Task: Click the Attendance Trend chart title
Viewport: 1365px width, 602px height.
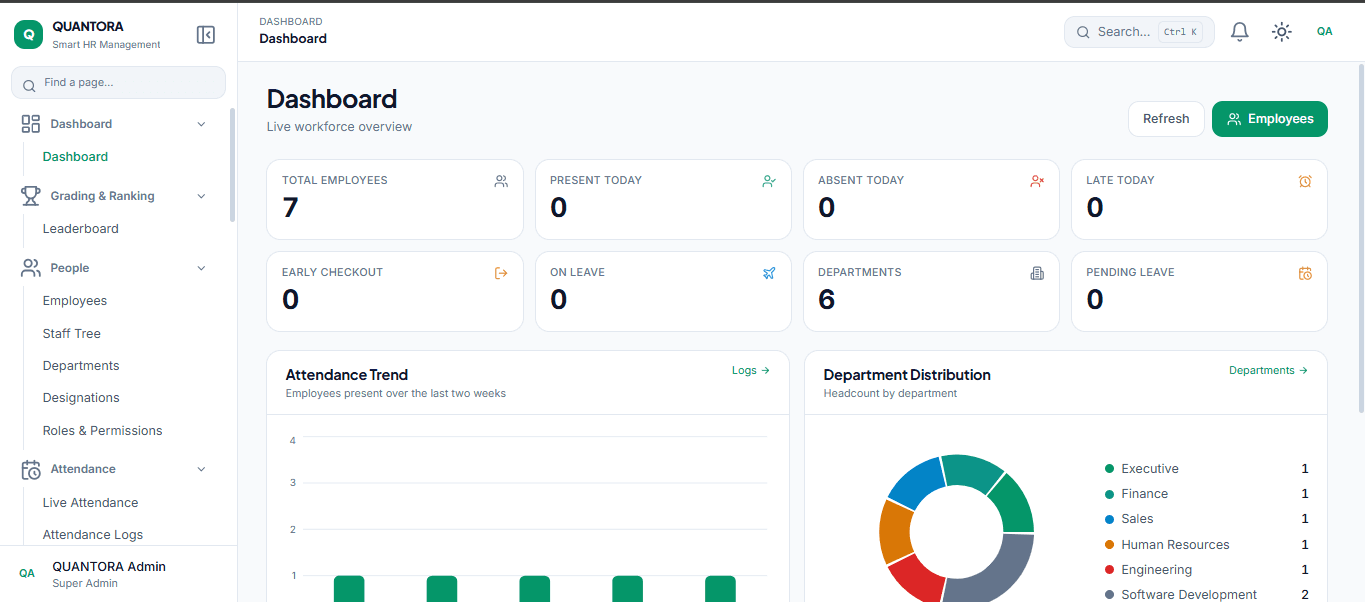Action: tap(347, 375)
